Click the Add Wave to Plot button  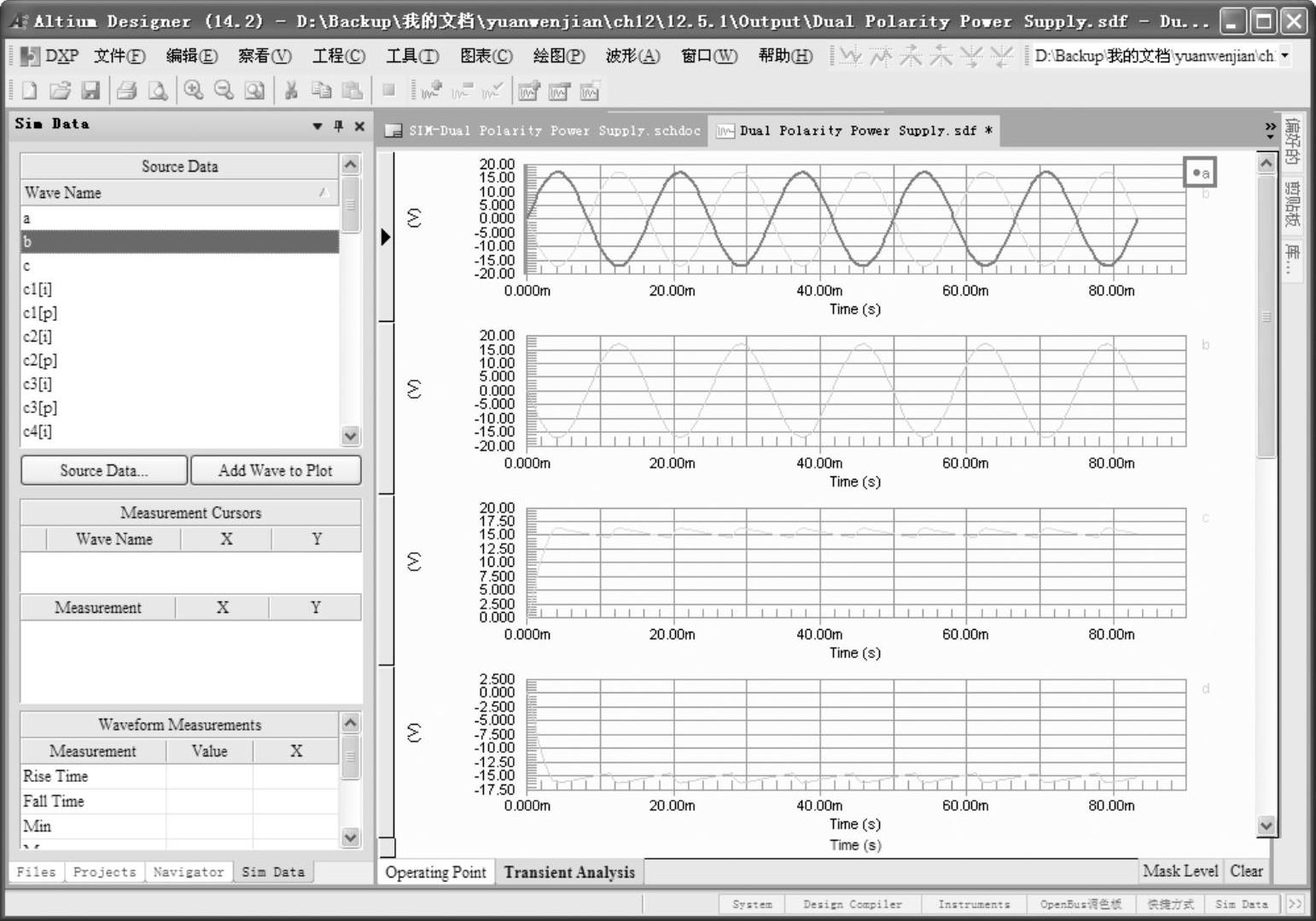coord(276,470)
